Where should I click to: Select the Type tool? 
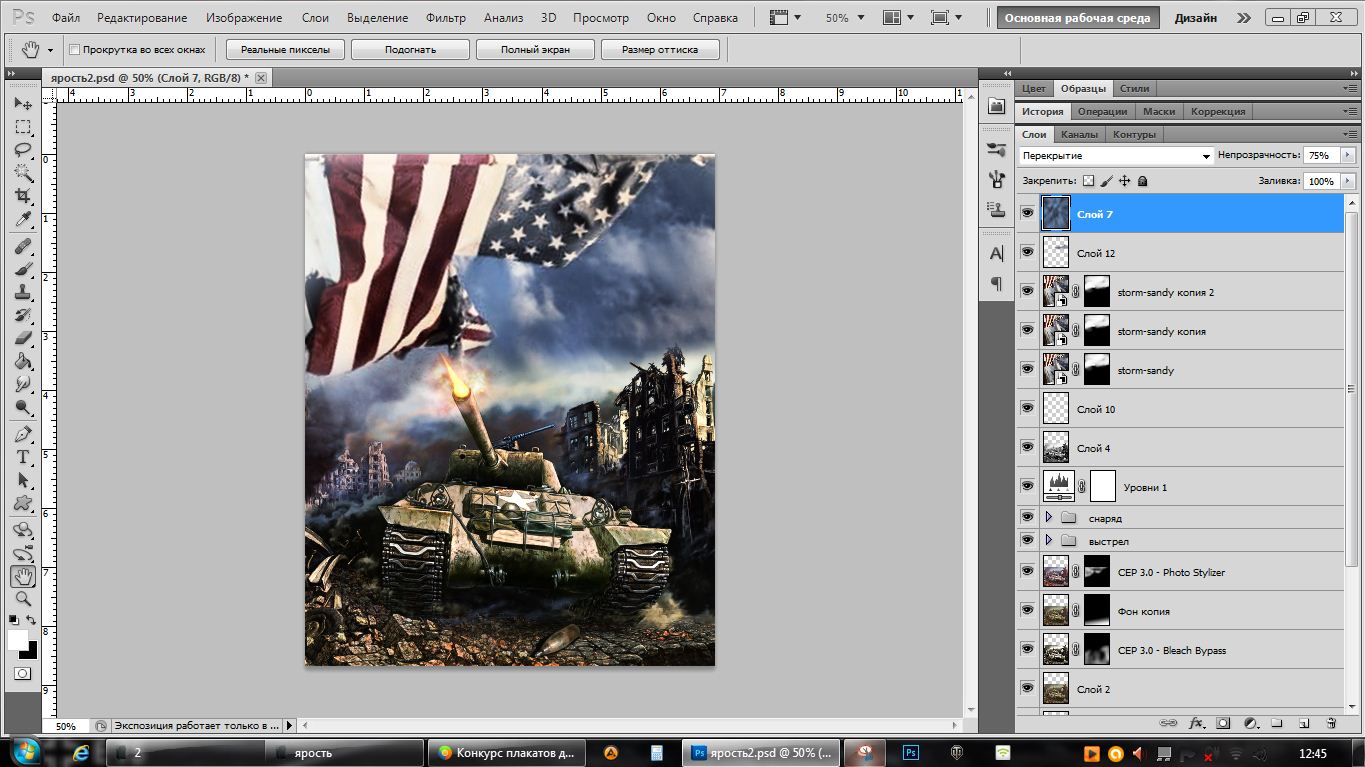click(23, 457)
